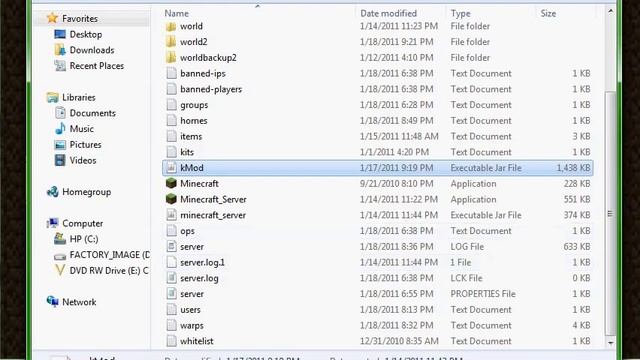Select the banned-ips text file icon
The image size is (640, 360).
pyautogui.click(x=171, y=73)
